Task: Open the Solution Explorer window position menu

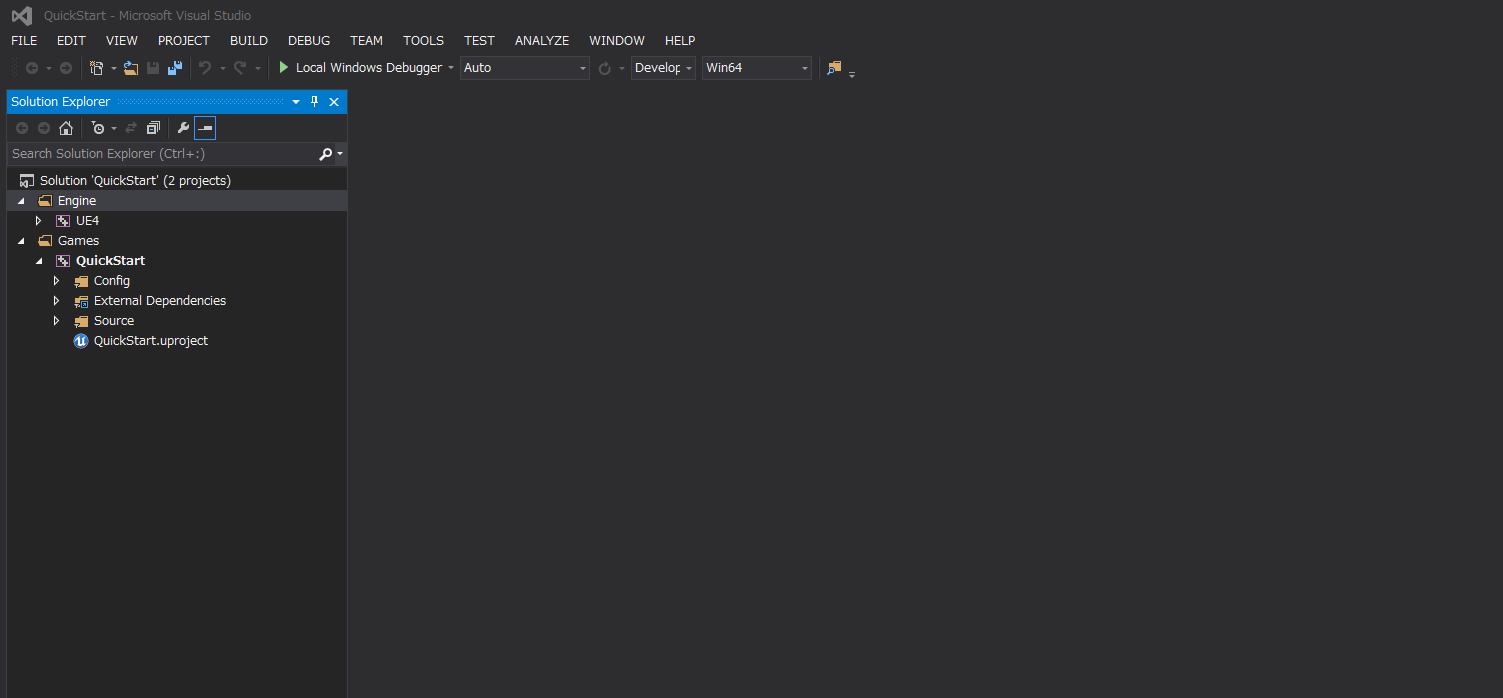Action: pos(296,102)
